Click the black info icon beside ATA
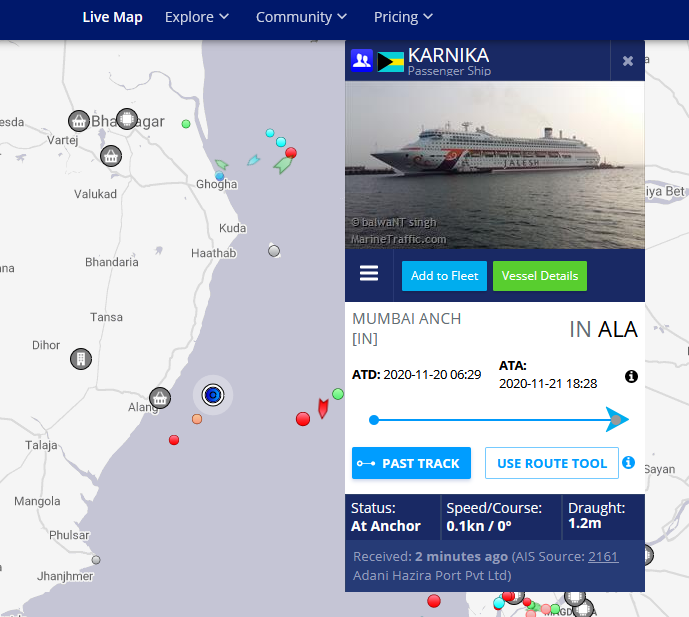Viewport: 689px width, 617px height. coord(631,376)
